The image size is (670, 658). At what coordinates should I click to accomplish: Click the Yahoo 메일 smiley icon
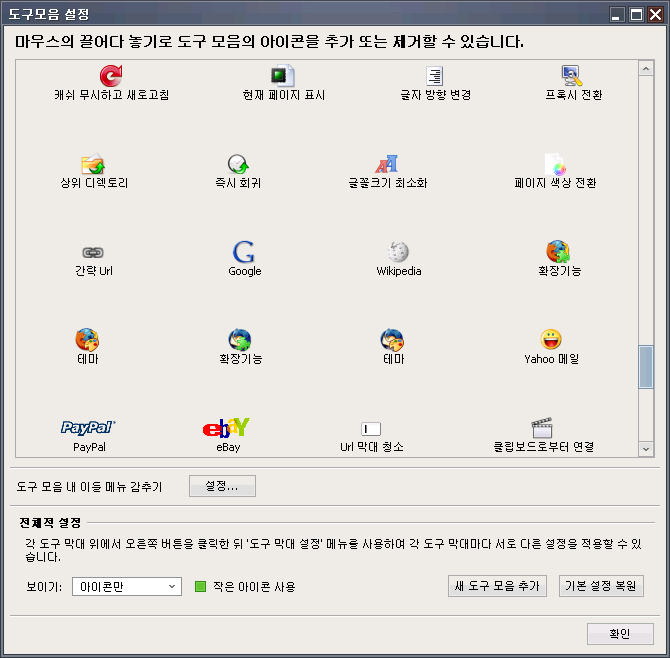[551, 340]
